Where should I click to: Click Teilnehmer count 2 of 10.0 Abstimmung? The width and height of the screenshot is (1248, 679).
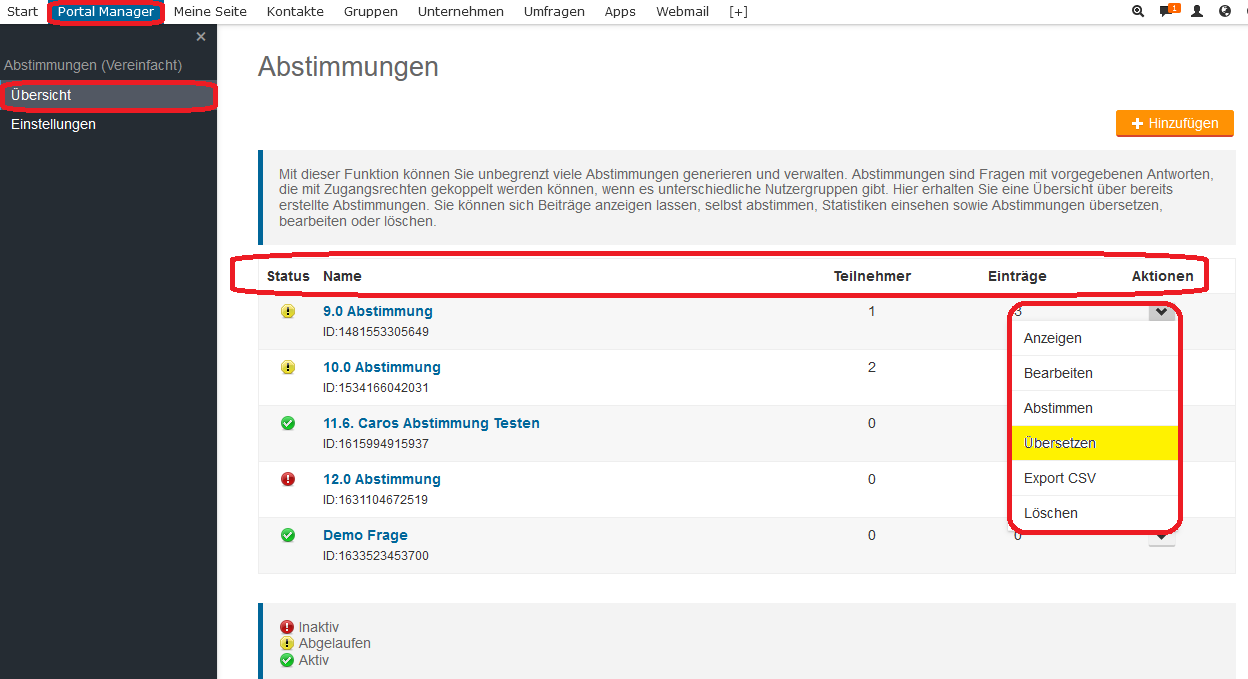click(872, 368)
